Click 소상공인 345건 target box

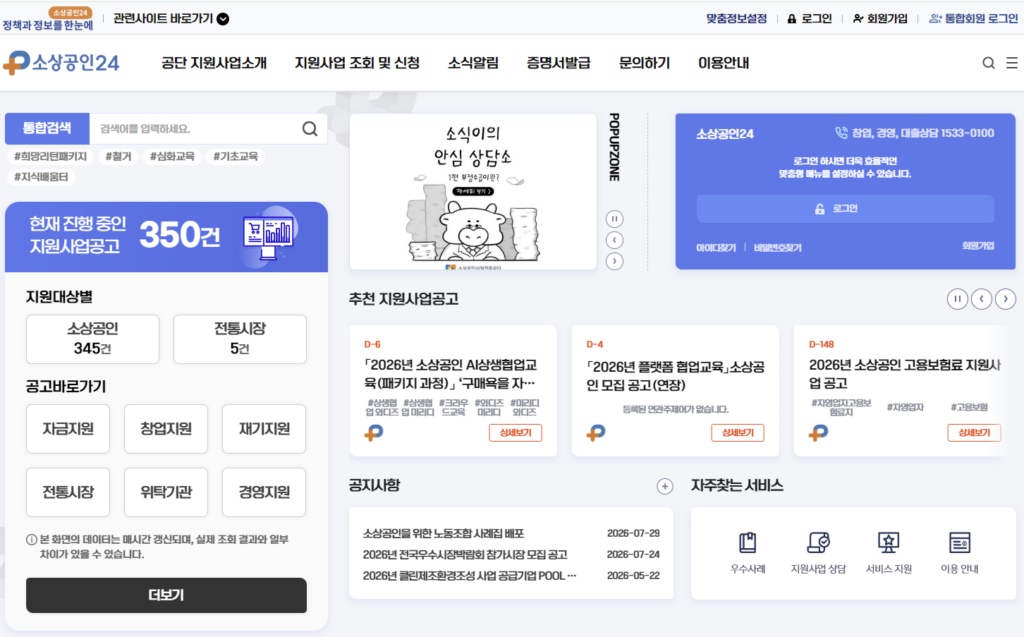93,338
